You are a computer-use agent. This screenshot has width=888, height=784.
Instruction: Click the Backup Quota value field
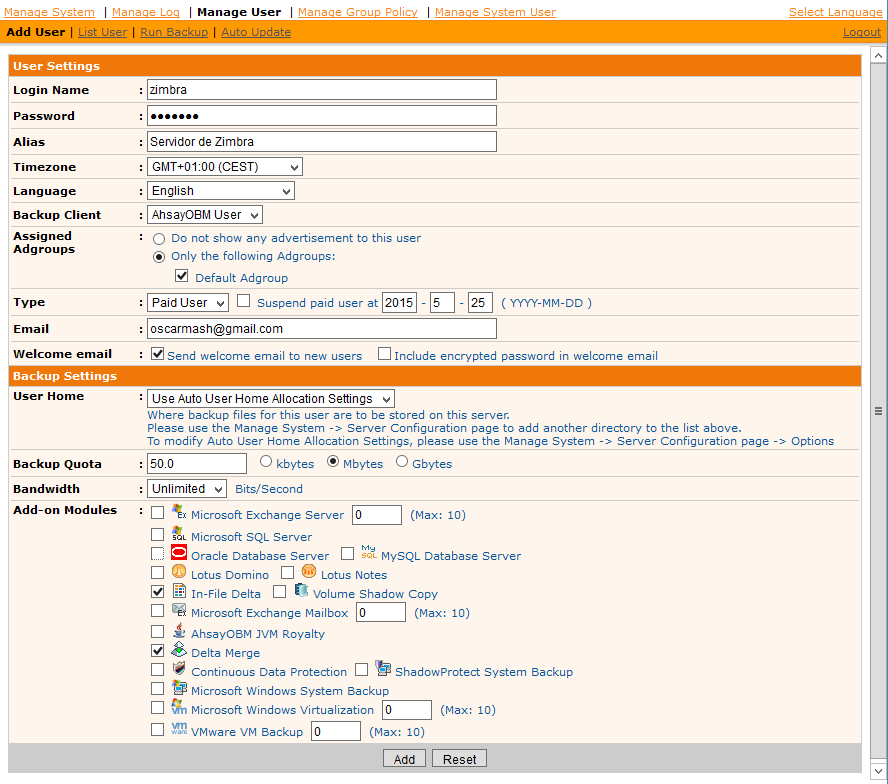pos(197,463)
